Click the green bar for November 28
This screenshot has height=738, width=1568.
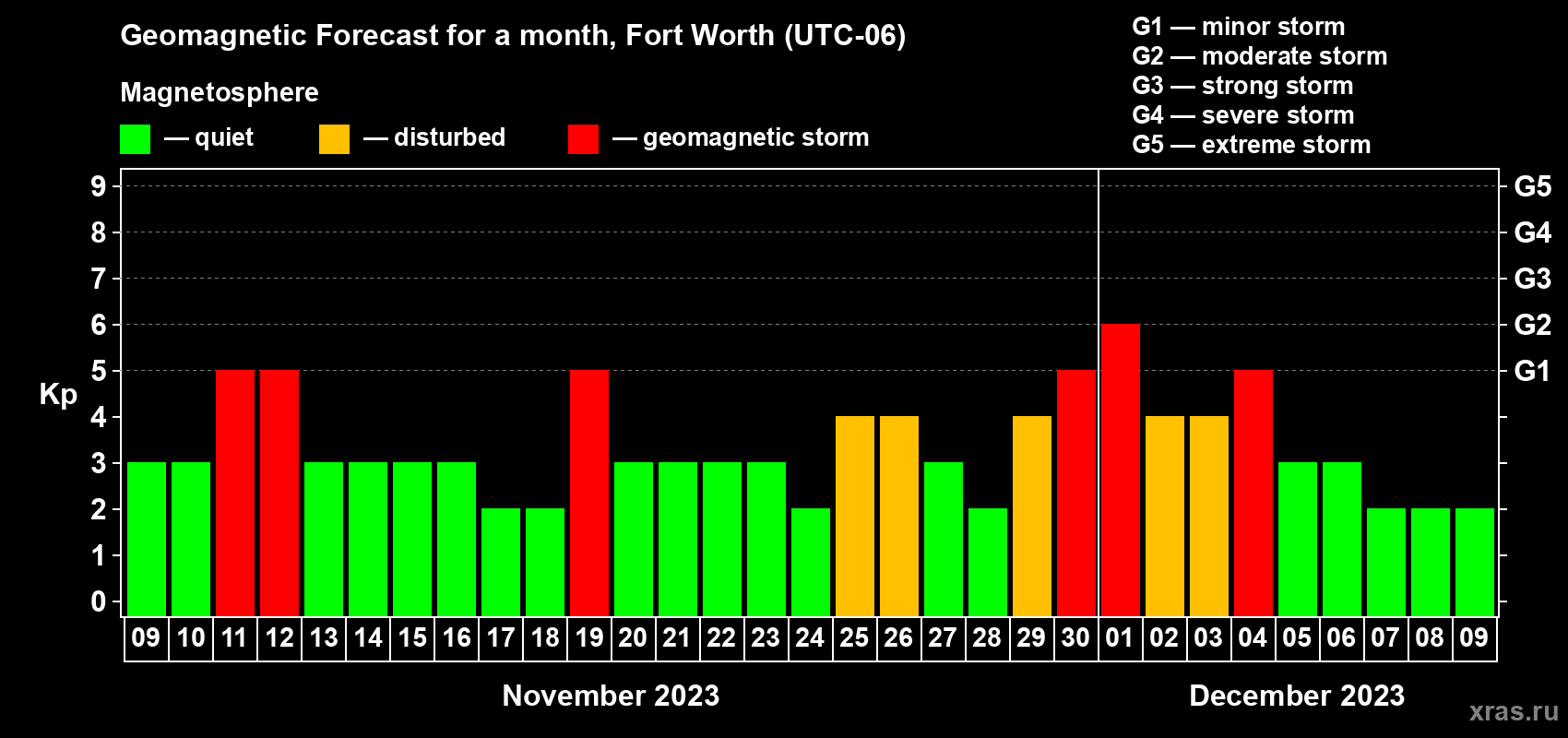pos(988,562)
